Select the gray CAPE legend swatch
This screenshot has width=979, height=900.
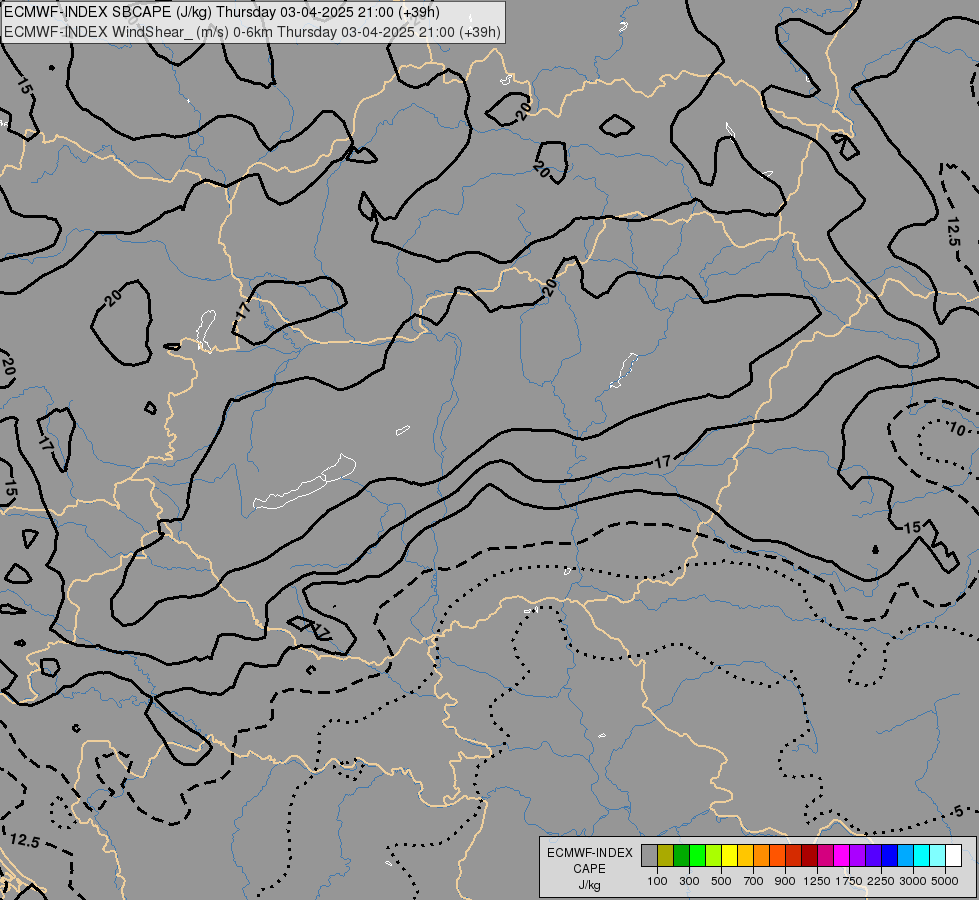649,855
